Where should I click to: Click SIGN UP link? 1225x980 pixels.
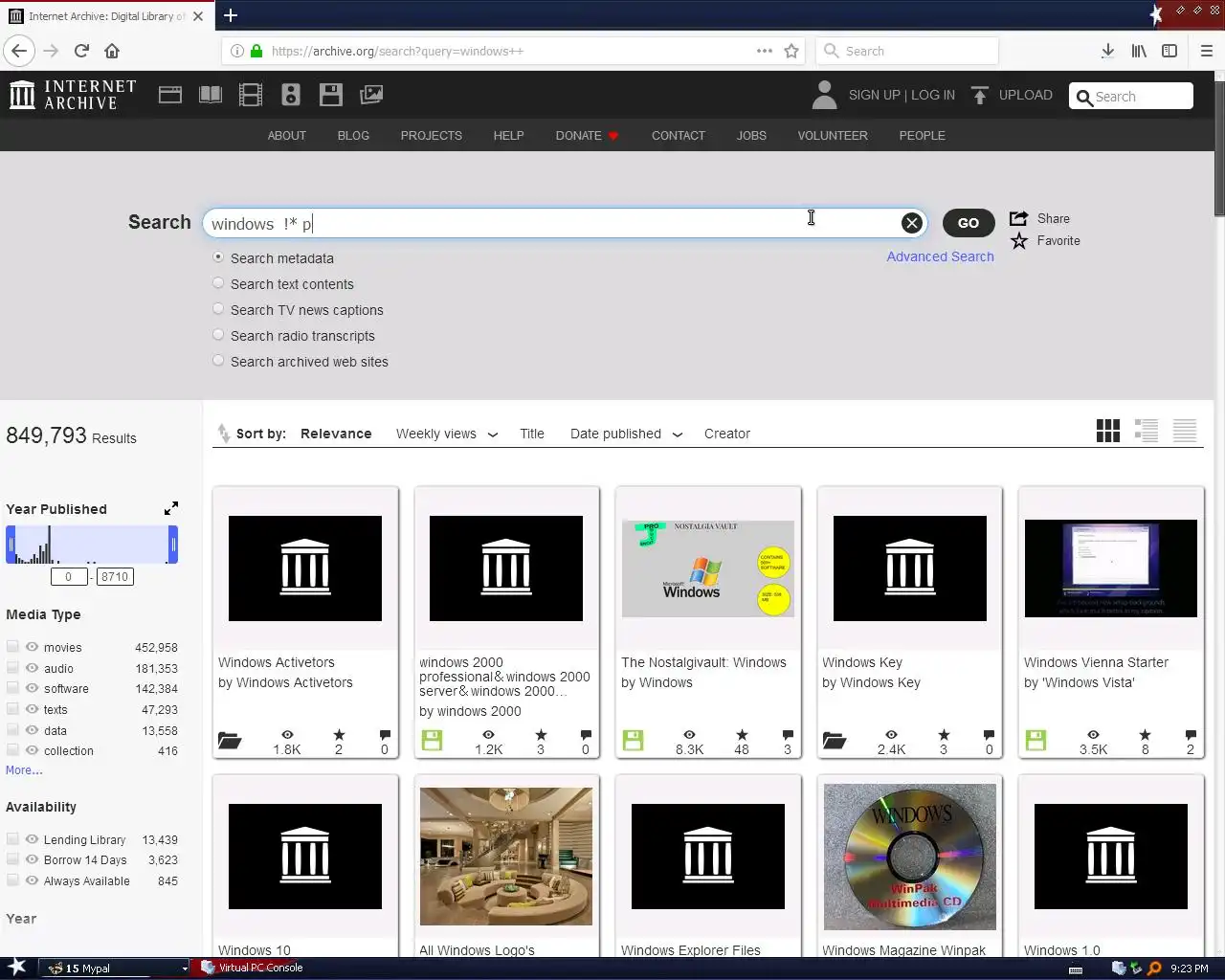coord(875,95)
